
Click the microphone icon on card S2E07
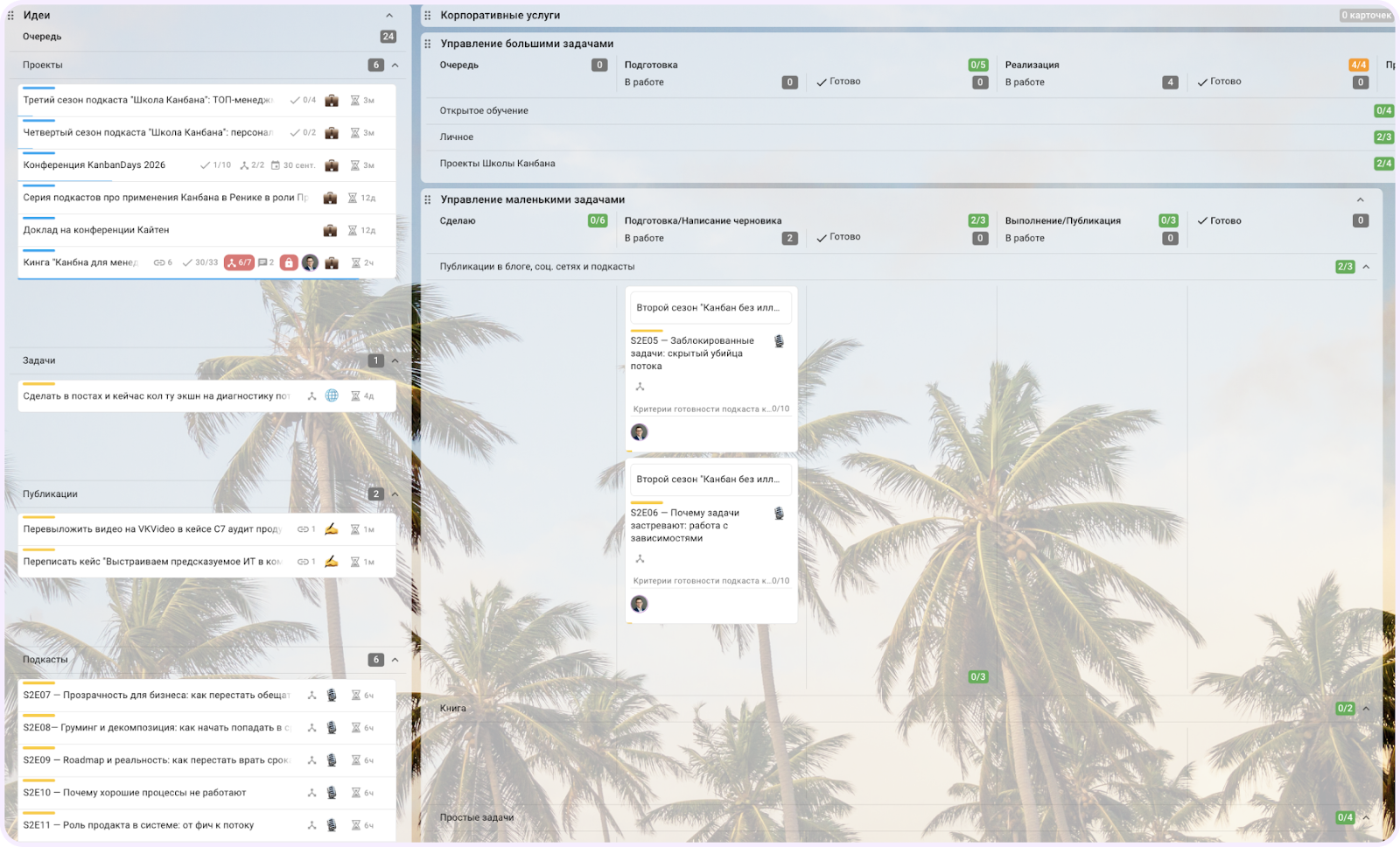pyautogui.click(x=332, y=696)
